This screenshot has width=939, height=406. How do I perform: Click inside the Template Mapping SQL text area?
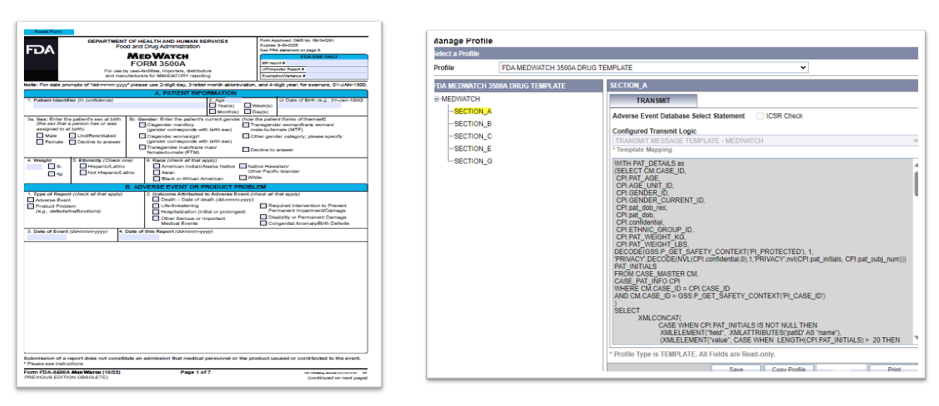click(x=762, y=252)
